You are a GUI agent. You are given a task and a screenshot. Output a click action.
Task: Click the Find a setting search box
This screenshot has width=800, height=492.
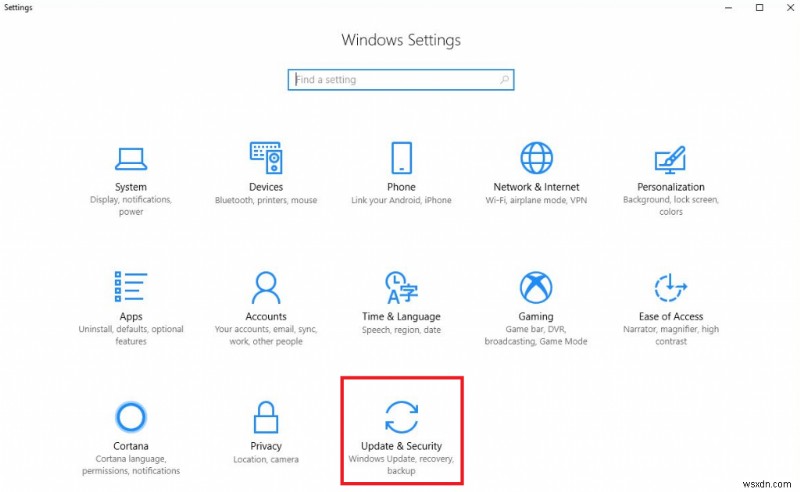click(401, 80)
